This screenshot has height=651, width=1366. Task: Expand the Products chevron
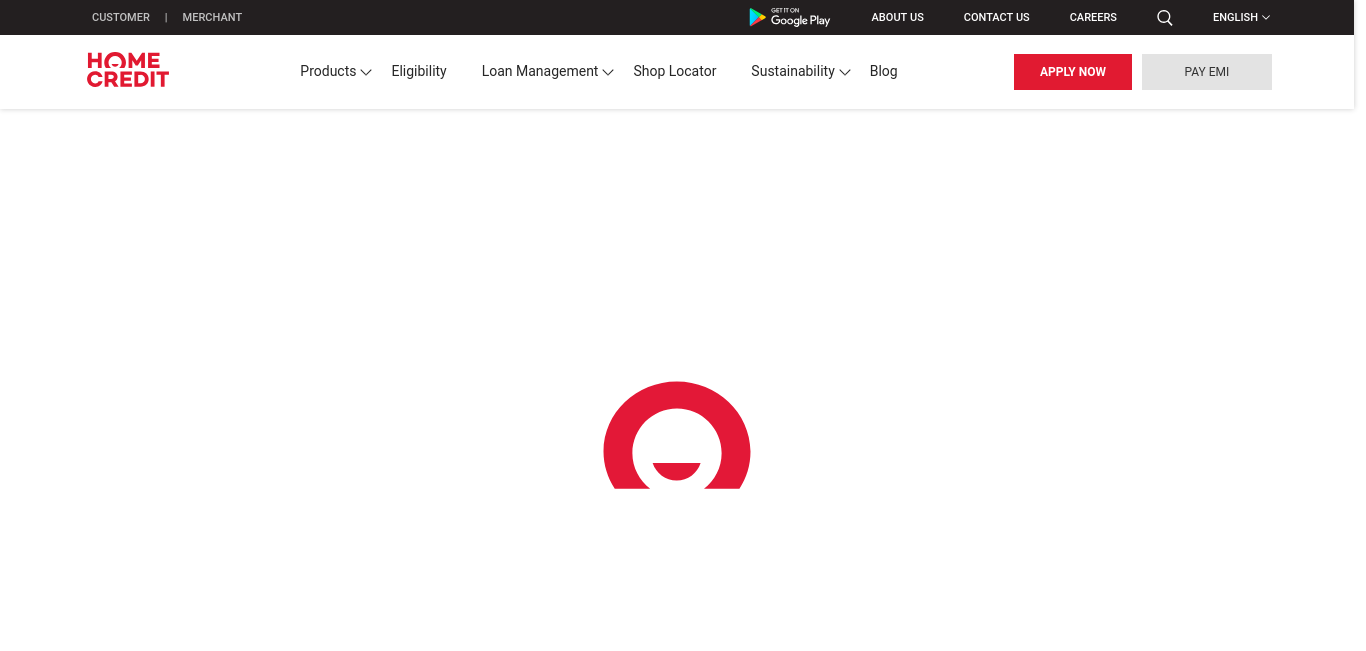pyautogui.click(x=366, y=72)
